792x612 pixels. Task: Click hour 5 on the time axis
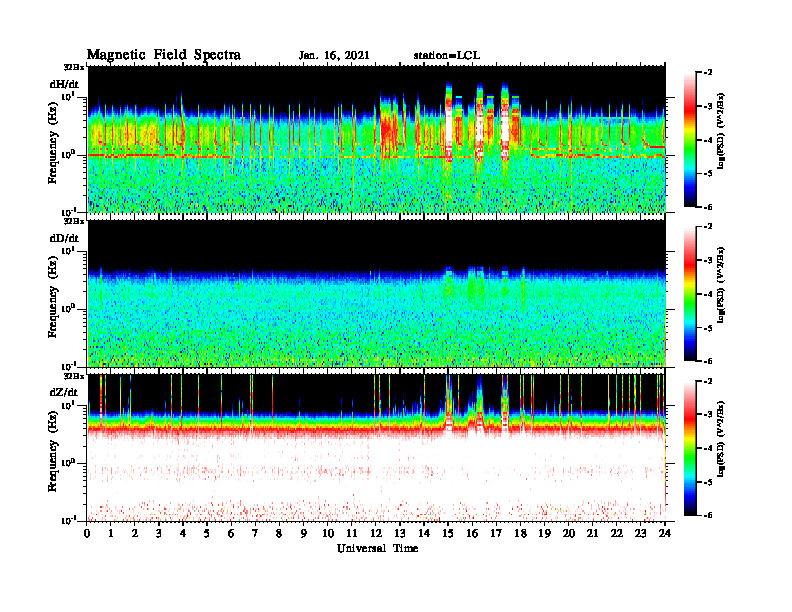(x=207, y=534)
